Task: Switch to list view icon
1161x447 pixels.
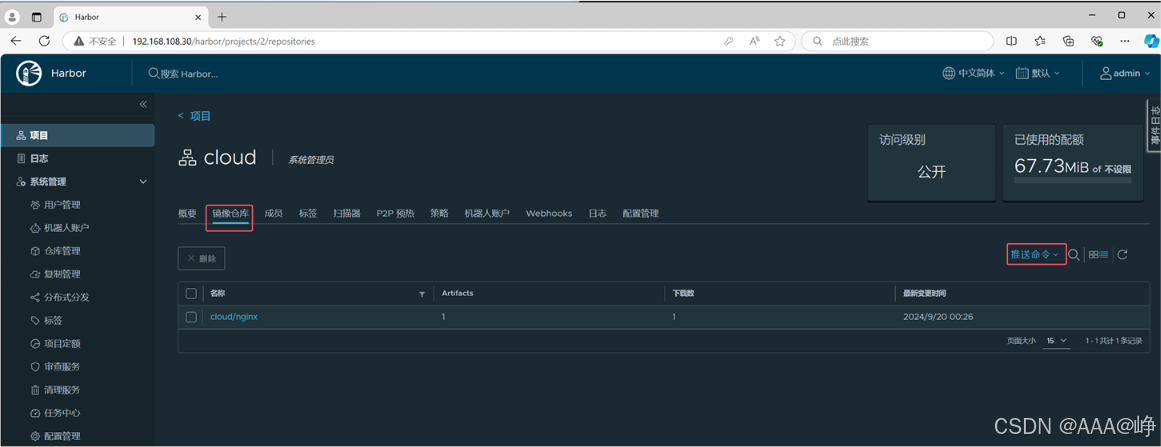Action: coord(1104,255)
